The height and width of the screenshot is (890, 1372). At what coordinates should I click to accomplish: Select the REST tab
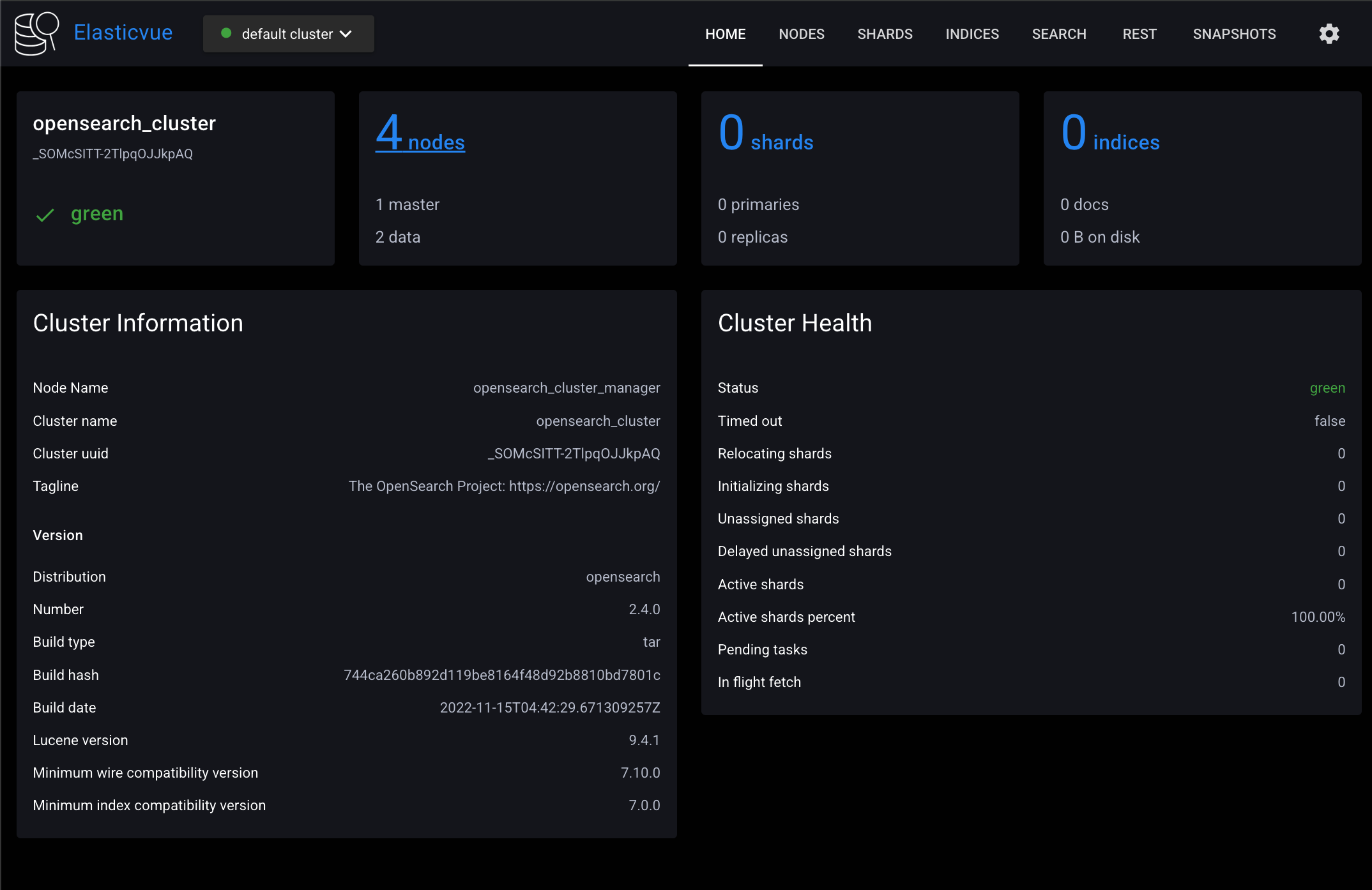coord(1139,34)
